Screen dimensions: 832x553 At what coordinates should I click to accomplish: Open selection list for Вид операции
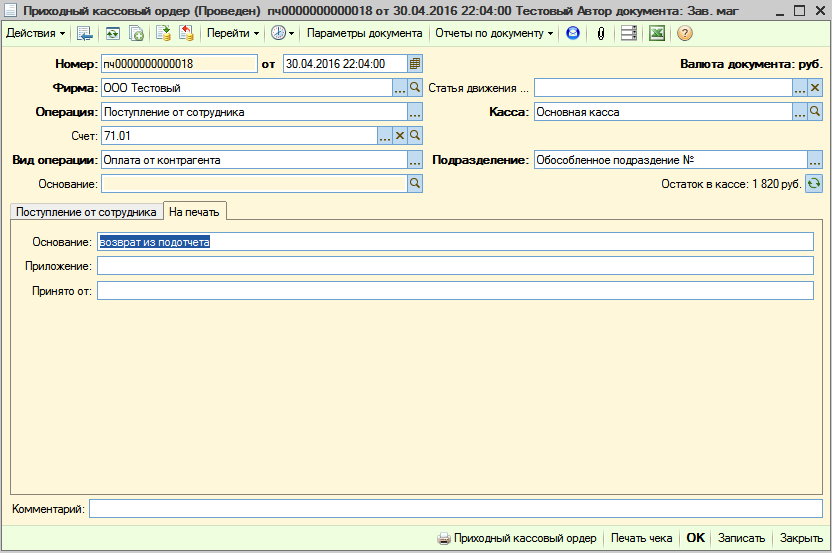[415, 160]
